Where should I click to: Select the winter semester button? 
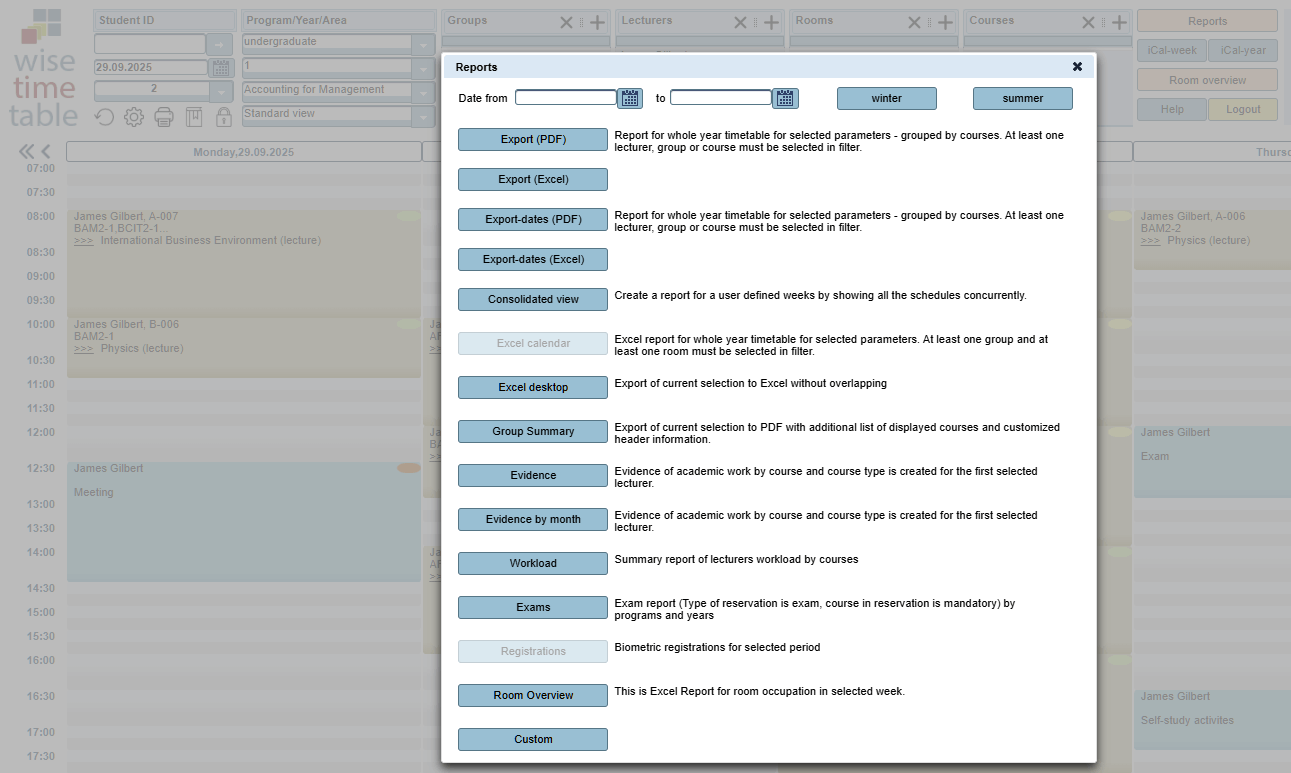click(886, 98)
